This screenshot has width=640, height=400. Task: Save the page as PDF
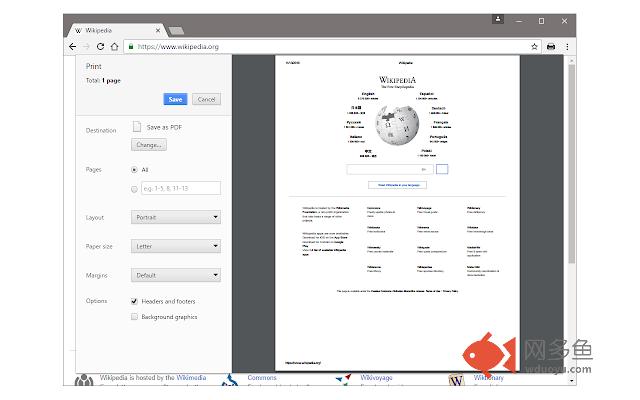point(175,99)
